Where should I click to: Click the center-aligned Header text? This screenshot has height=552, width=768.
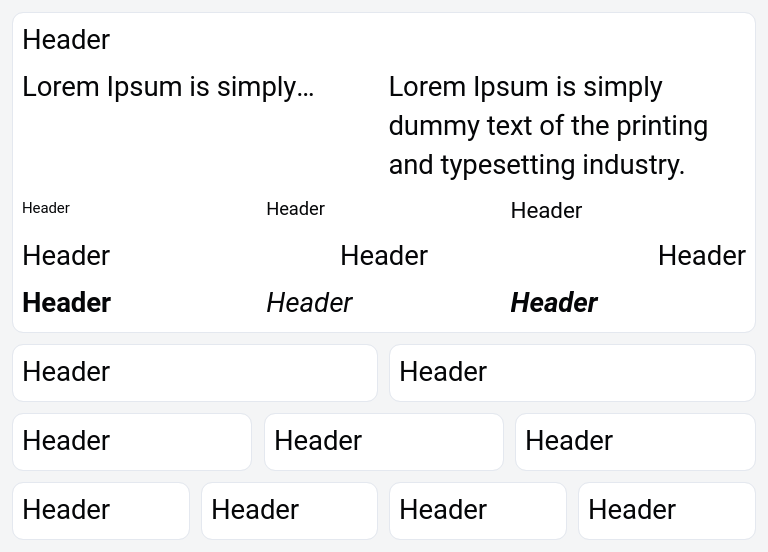pos(384,256)
